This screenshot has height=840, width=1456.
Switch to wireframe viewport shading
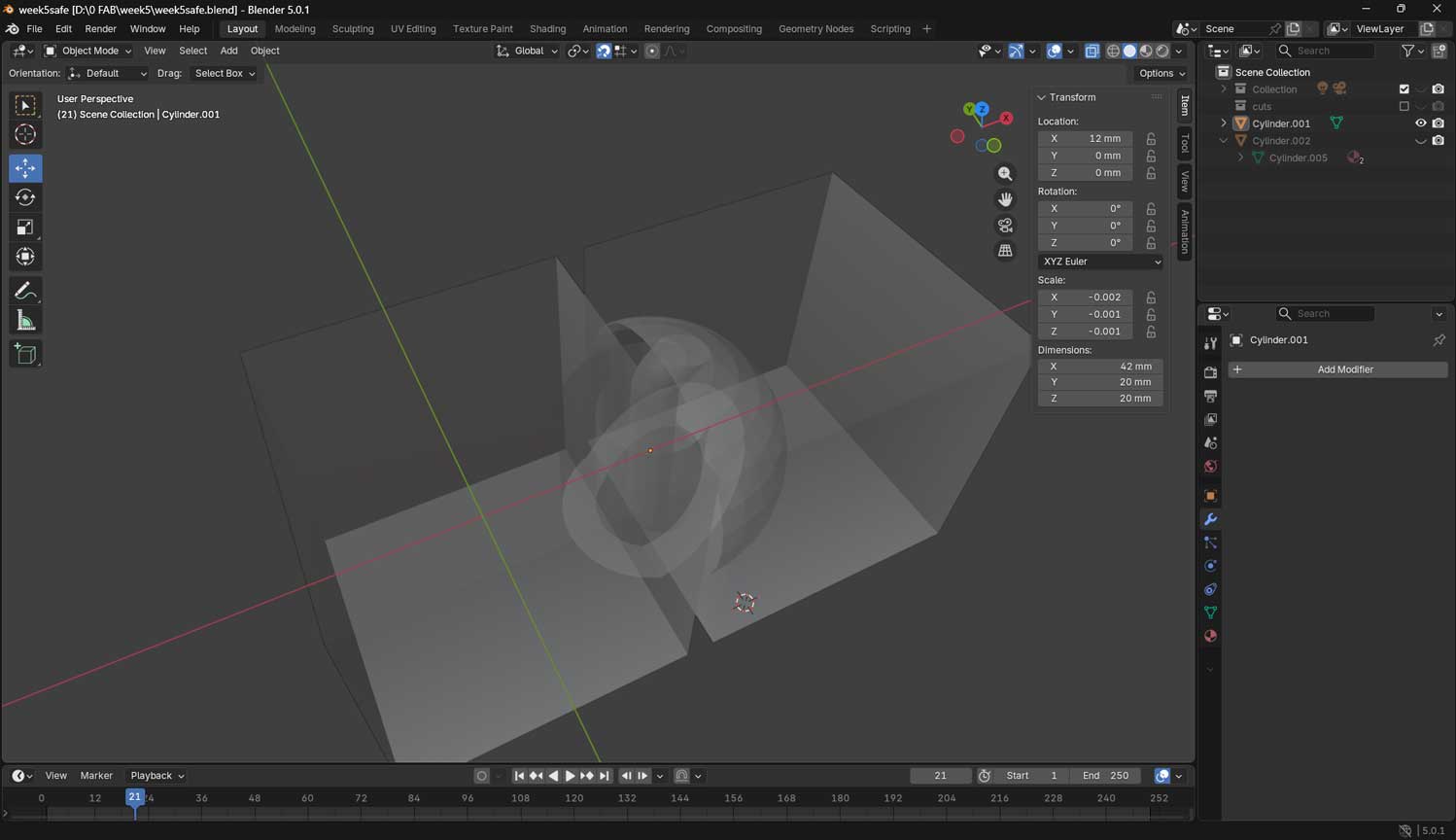click(x=1113, y=51)
